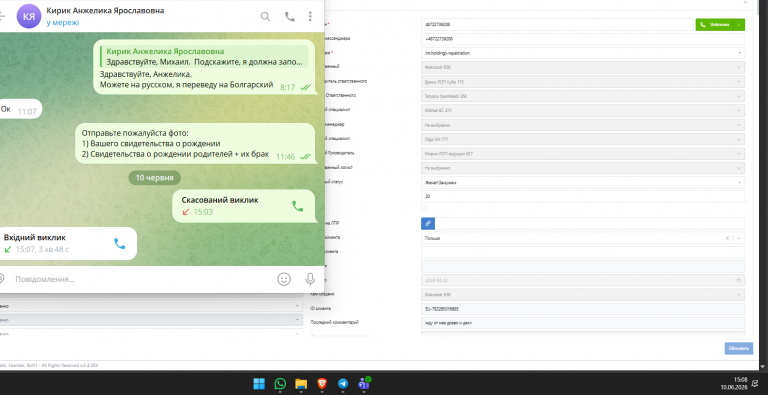Open arrow next to green Unknown button

coord(739,25)
